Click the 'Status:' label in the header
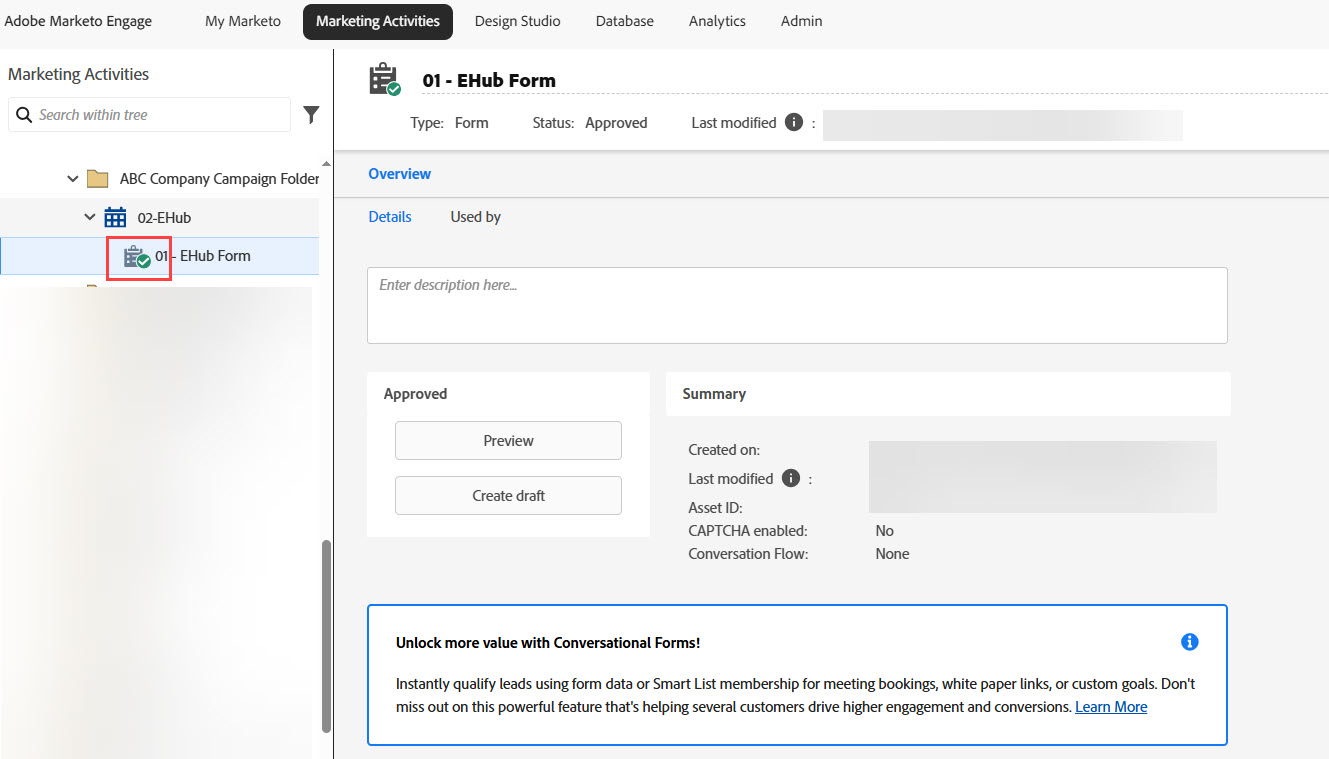This screenshot has width=1329, height=759. tap(553, 123)
